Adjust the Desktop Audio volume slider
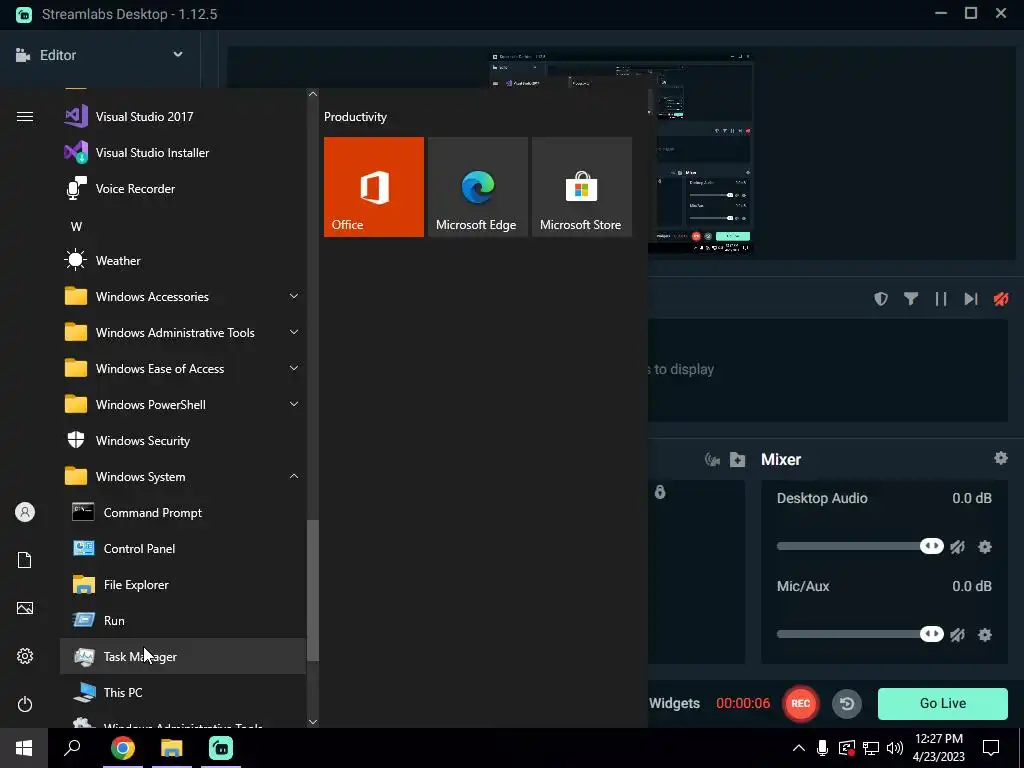Screen dimensions: 1024x768 (859, 546)
